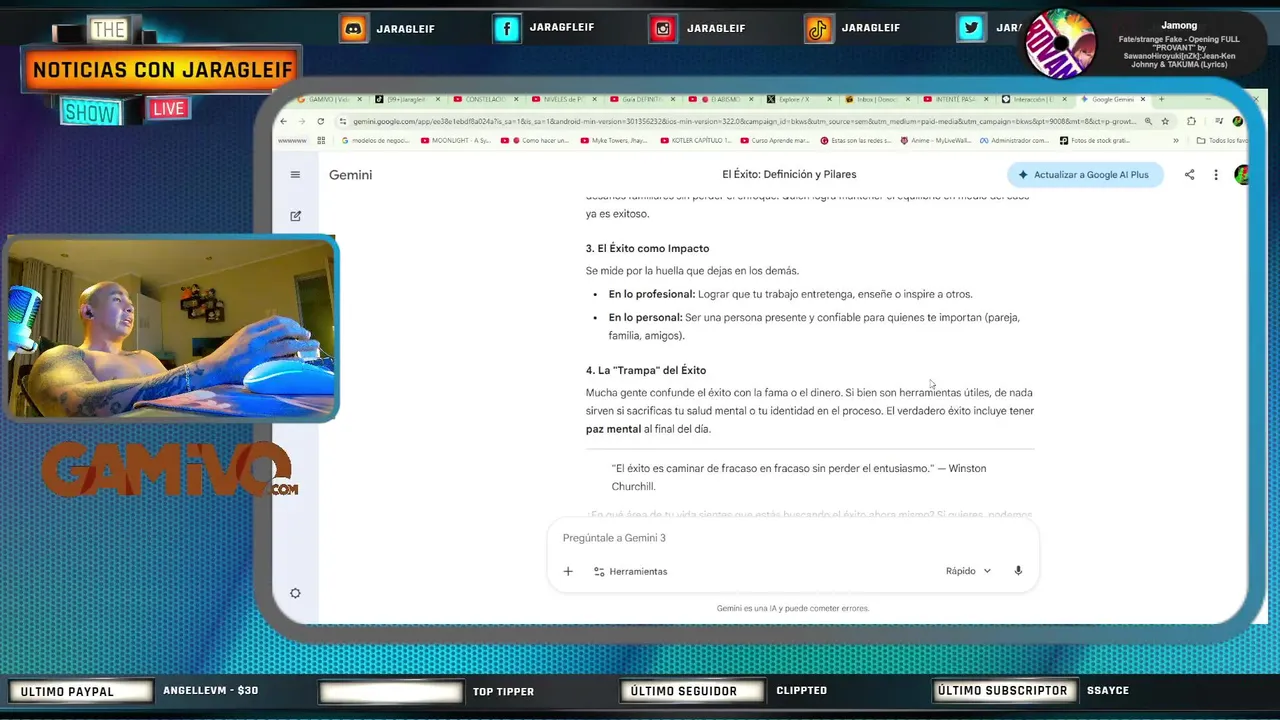Click 'Gemini' logo text in header
The height and width of the screenshot is (720, 1280).
tap(350, 175)
